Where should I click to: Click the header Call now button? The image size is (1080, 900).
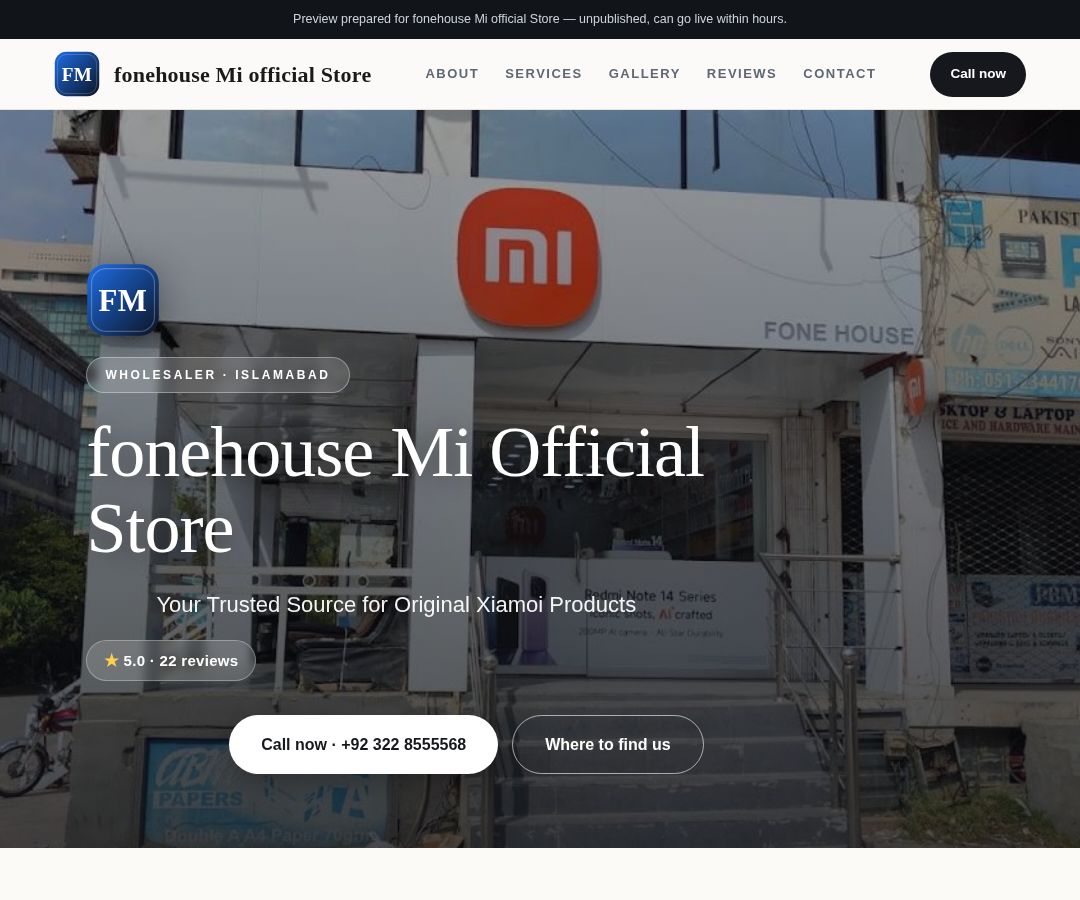[977, 74]
